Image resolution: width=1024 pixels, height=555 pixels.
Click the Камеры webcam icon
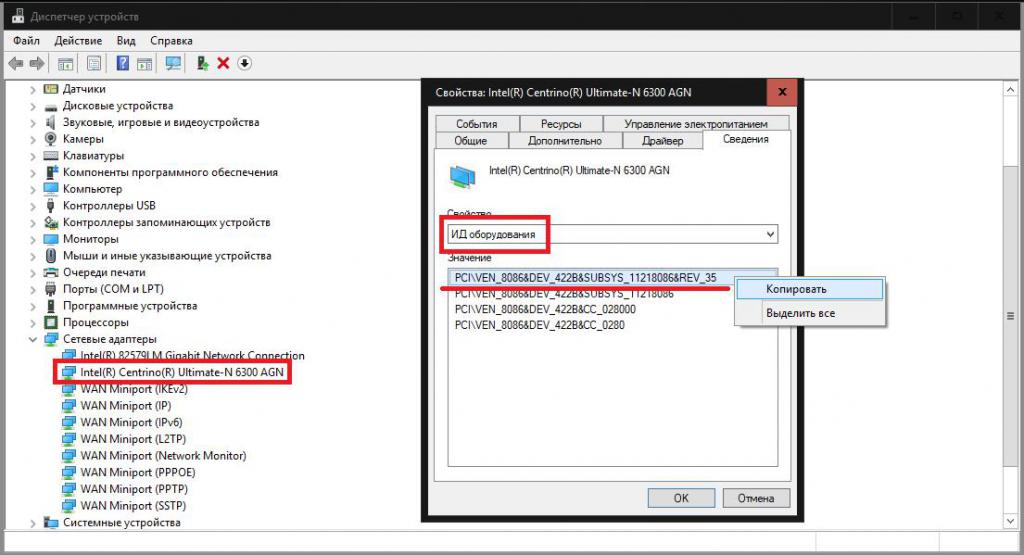[51, 138]
